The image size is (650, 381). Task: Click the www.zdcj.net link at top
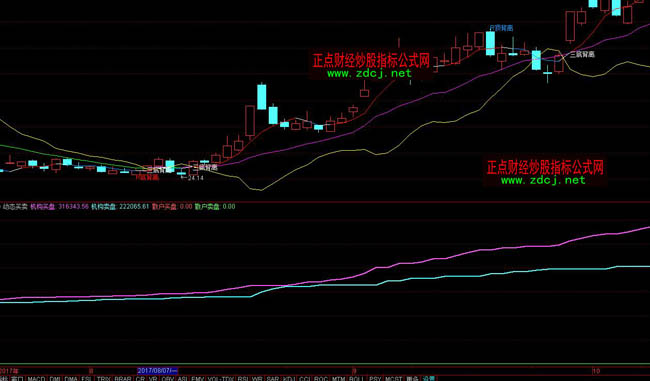point(369,73)
